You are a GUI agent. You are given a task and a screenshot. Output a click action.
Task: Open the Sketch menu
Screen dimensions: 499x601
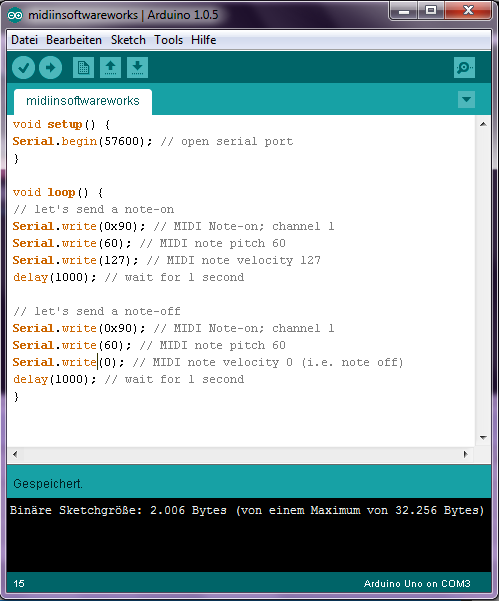pos(128,40)
